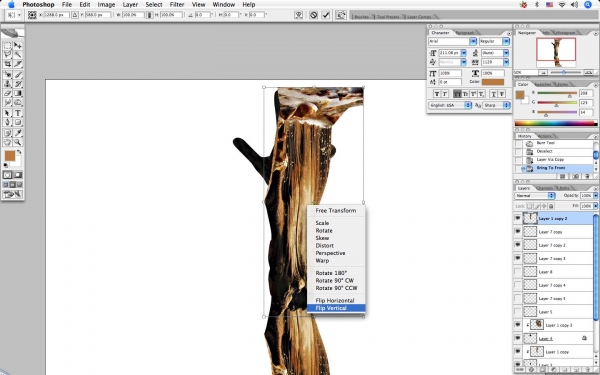This screenshot has width=600, height=375.
Task: Enable Quick Mask mode
Action: 18,175
